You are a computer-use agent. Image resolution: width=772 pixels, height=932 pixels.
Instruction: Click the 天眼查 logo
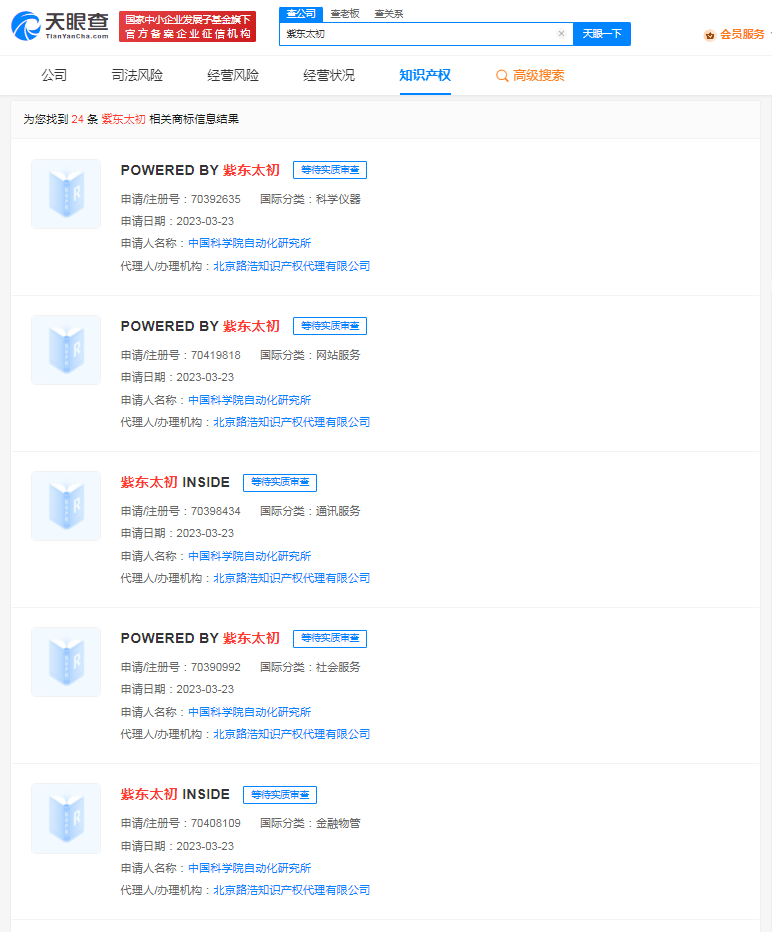click(58, 27)
